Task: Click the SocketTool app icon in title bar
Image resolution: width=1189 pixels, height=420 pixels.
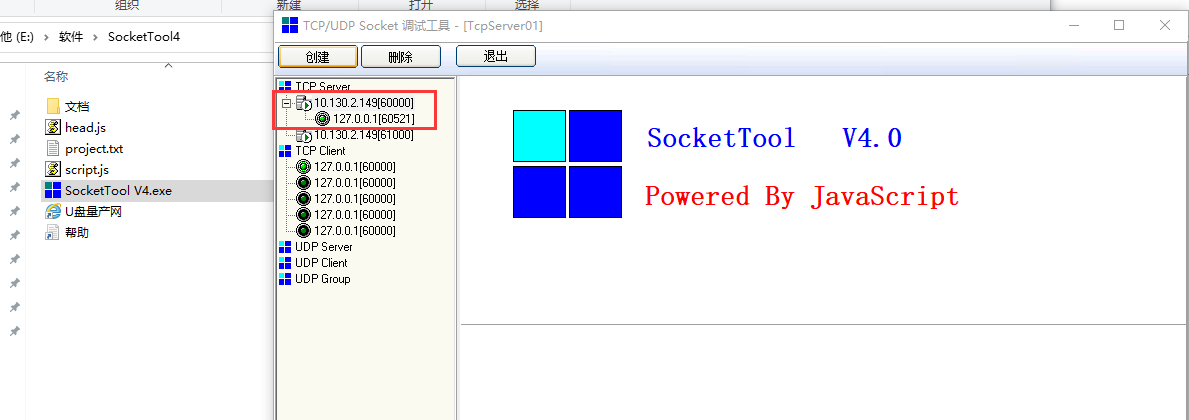Action: click(290, 25)
